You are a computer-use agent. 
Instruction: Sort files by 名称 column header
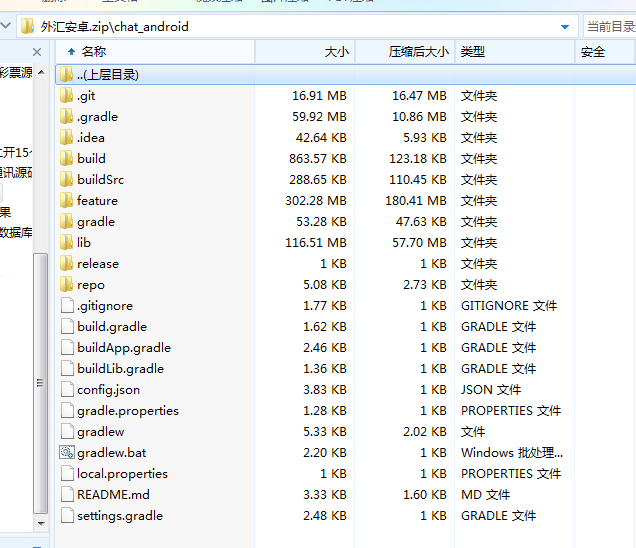tap(94, 51)
